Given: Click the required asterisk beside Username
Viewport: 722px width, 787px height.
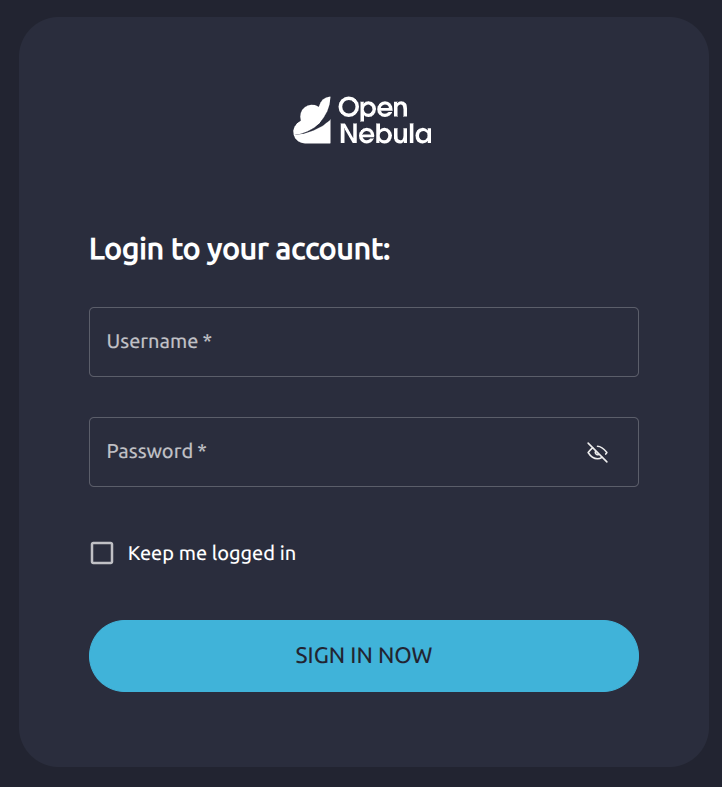Looking at the screenshot, I should (207, 340).
